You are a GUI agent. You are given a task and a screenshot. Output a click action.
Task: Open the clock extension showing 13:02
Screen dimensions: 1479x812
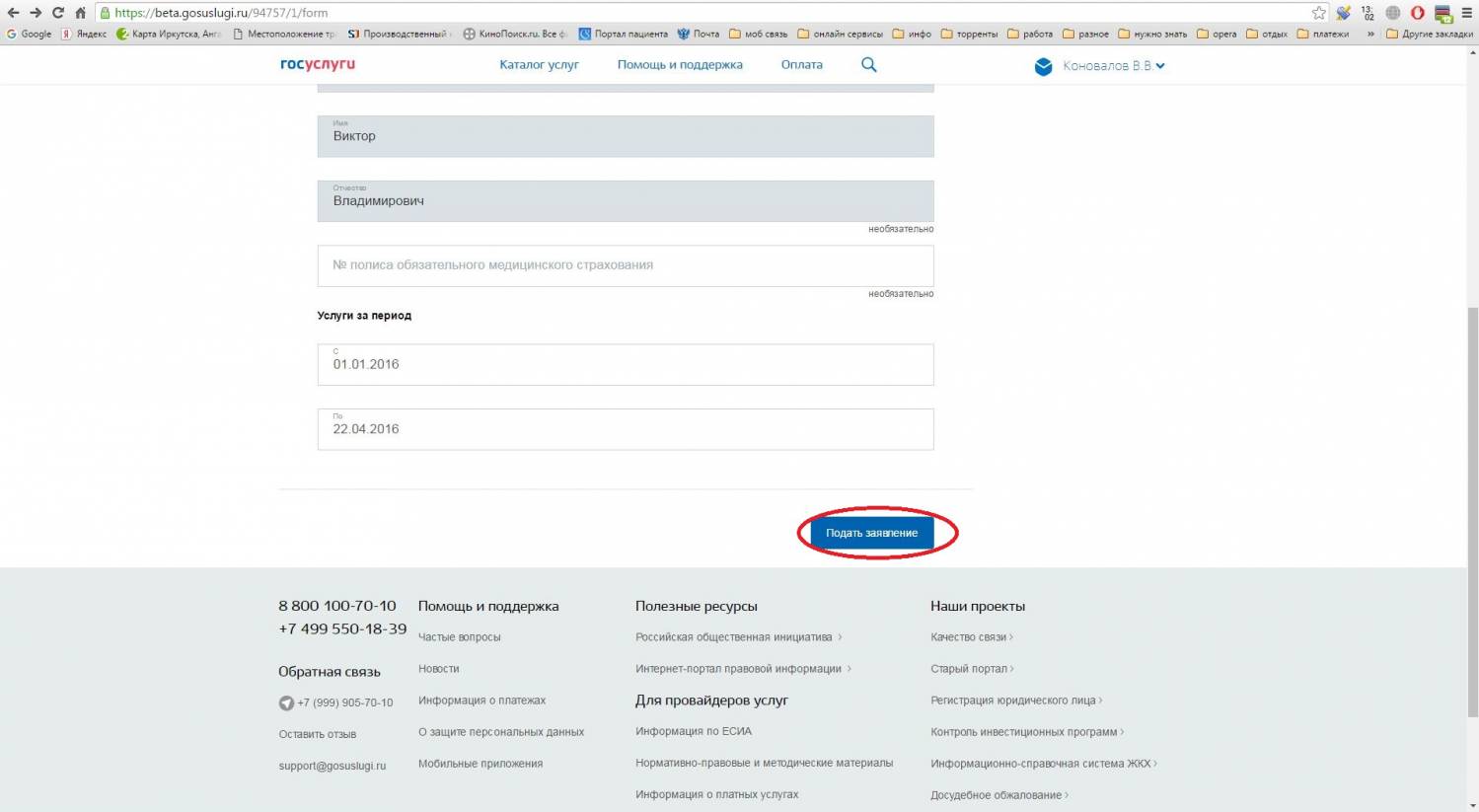[1368, 13]
